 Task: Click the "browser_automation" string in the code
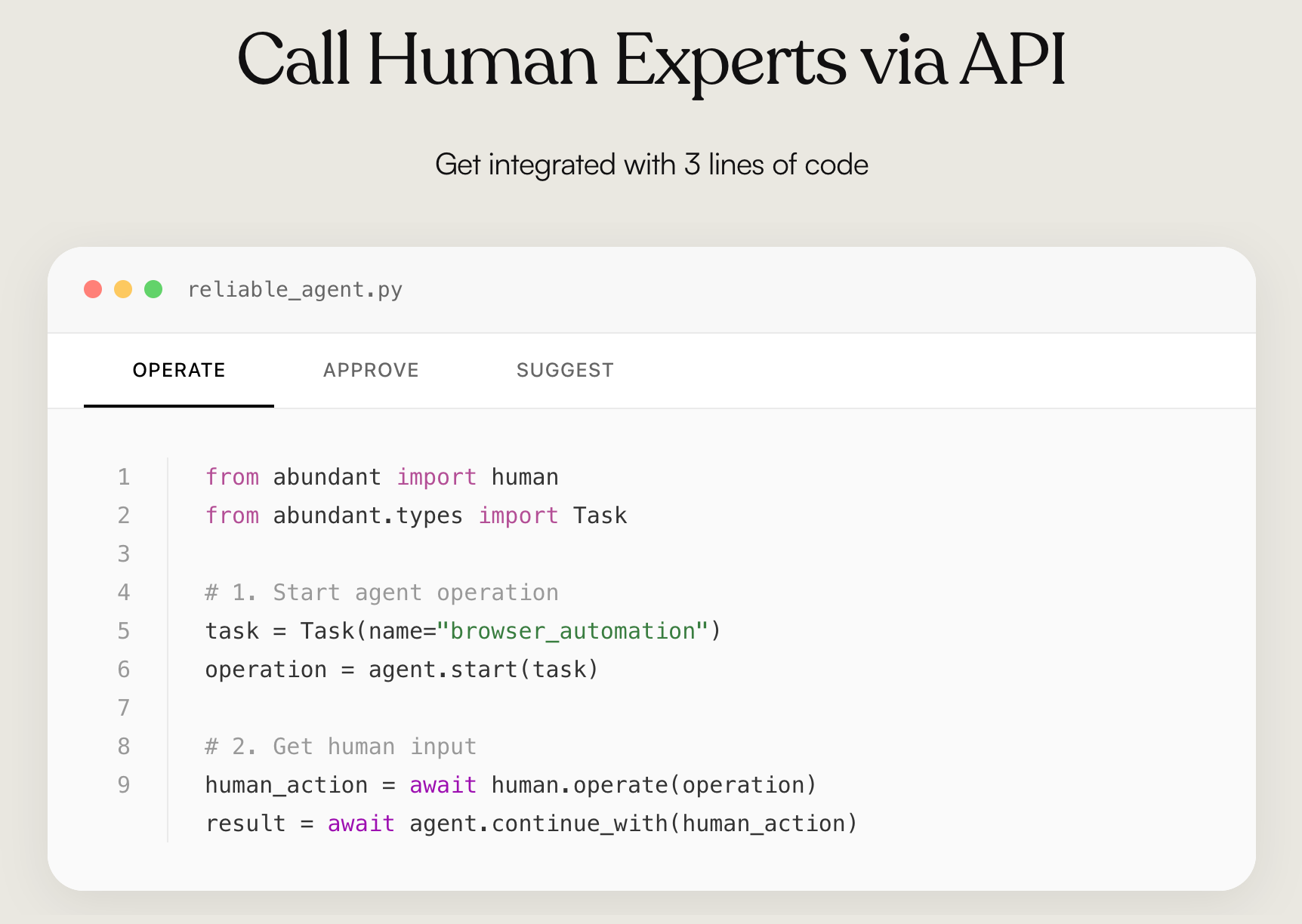(572, 631)
